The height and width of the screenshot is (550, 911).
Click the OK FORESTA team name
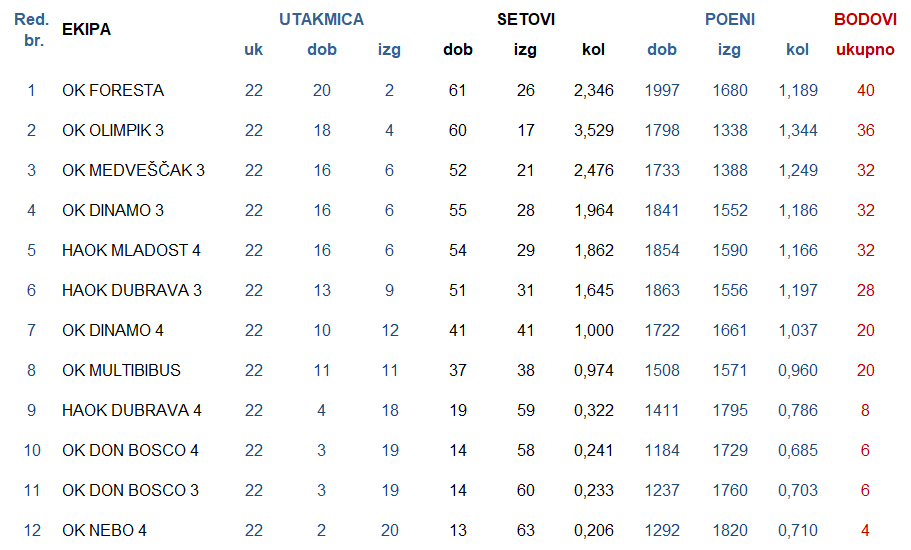(x=113, y=91)
